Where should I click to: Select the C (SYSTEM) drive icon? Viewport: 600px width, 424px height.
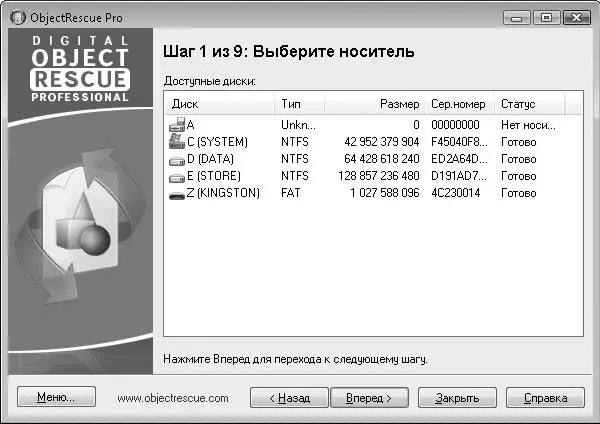[x=178, y=142]
